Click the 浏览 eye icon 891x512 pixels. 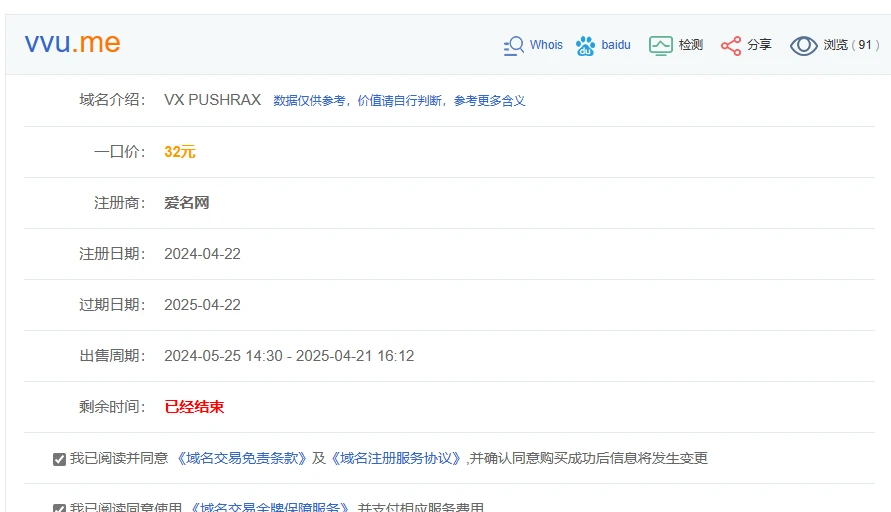804,45
